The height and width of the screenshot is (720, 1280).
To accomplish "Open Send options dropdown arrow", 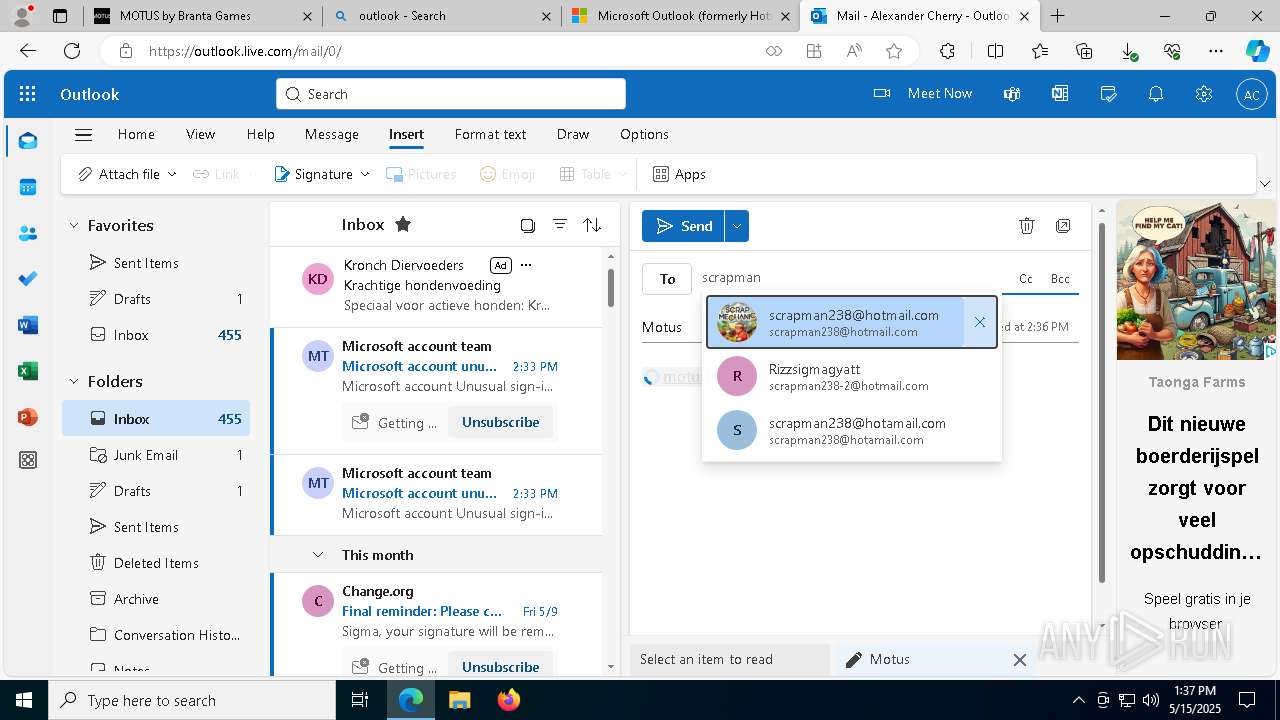I will point(737,226).
